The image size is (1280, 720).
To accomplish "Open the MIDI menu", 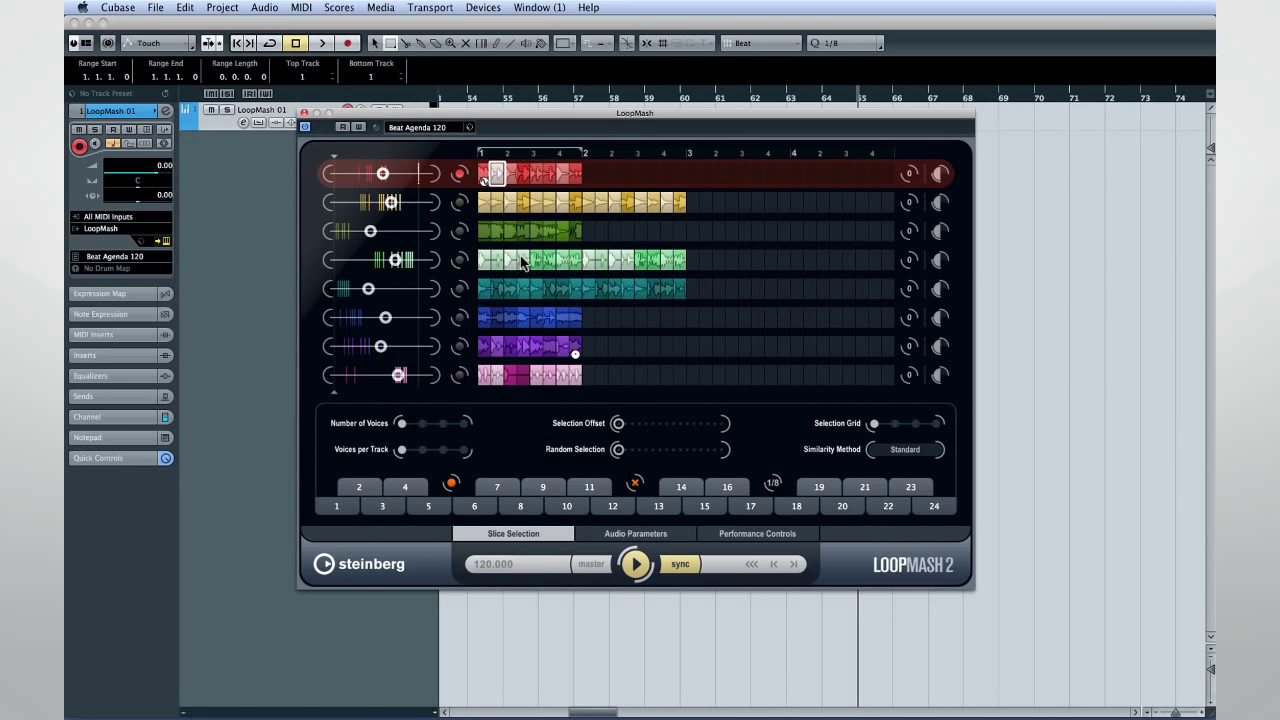I will pos(301,7).
